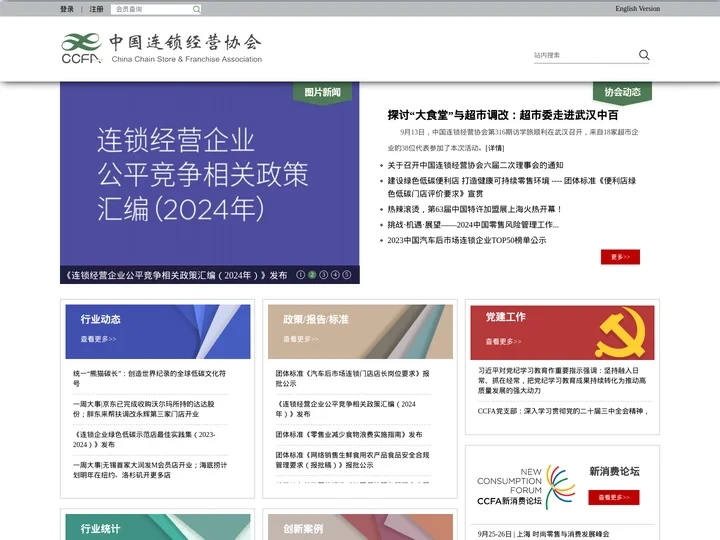Open 9月25-26日 上海 时尚零售与消费发展峰会
The width and height of the screenshot is (720, 540).
(x=544, y=534)
